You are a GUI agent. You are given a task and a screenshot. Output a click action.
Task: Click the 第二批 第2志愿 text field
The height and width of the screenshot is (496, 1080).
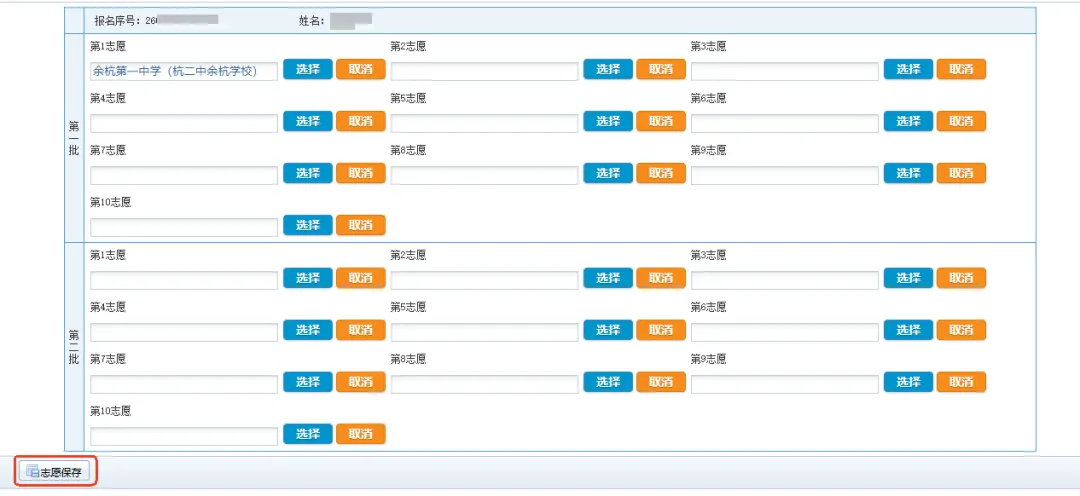pos(484,280)
